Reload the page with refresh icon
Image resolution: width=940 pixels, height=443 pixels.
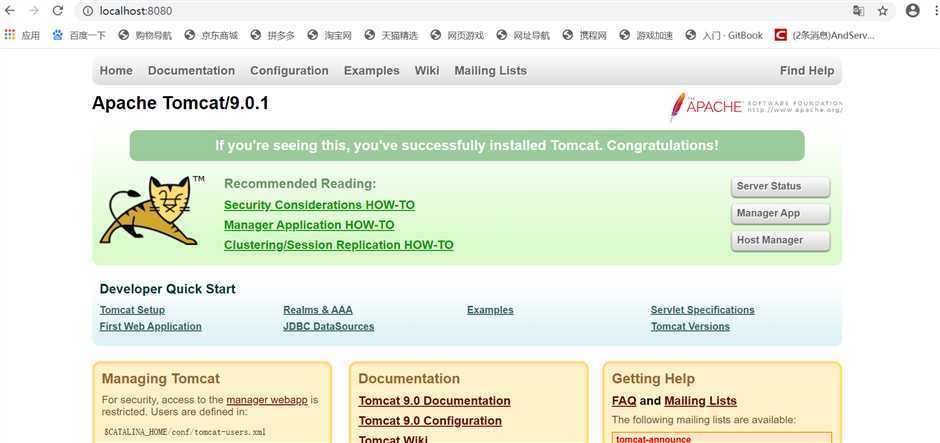58,10
